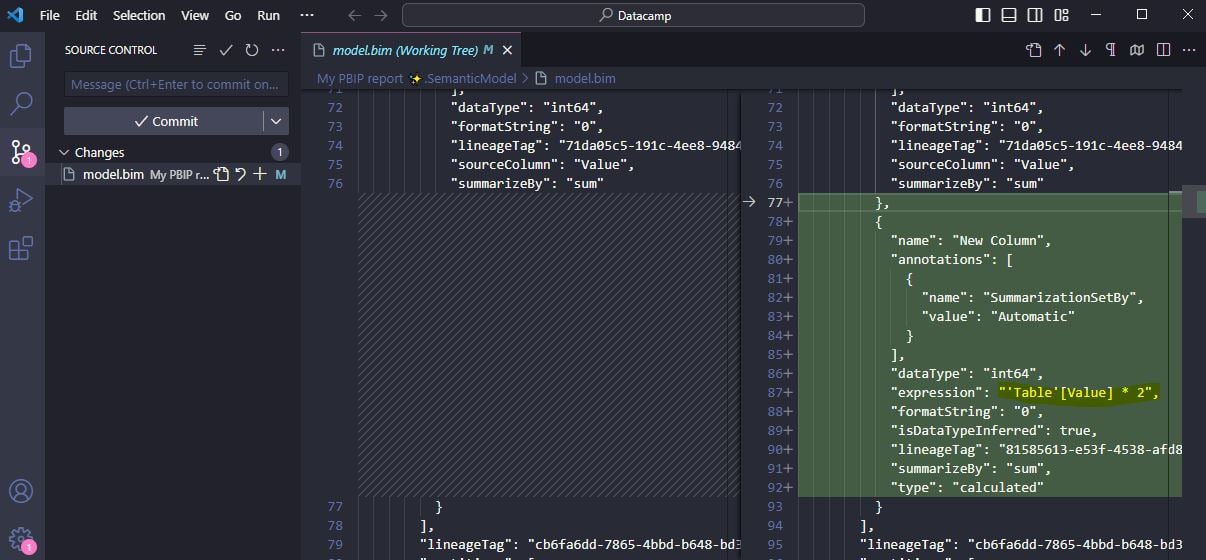
Task: Click the M modified status on model.bim row
Action: 281,174
